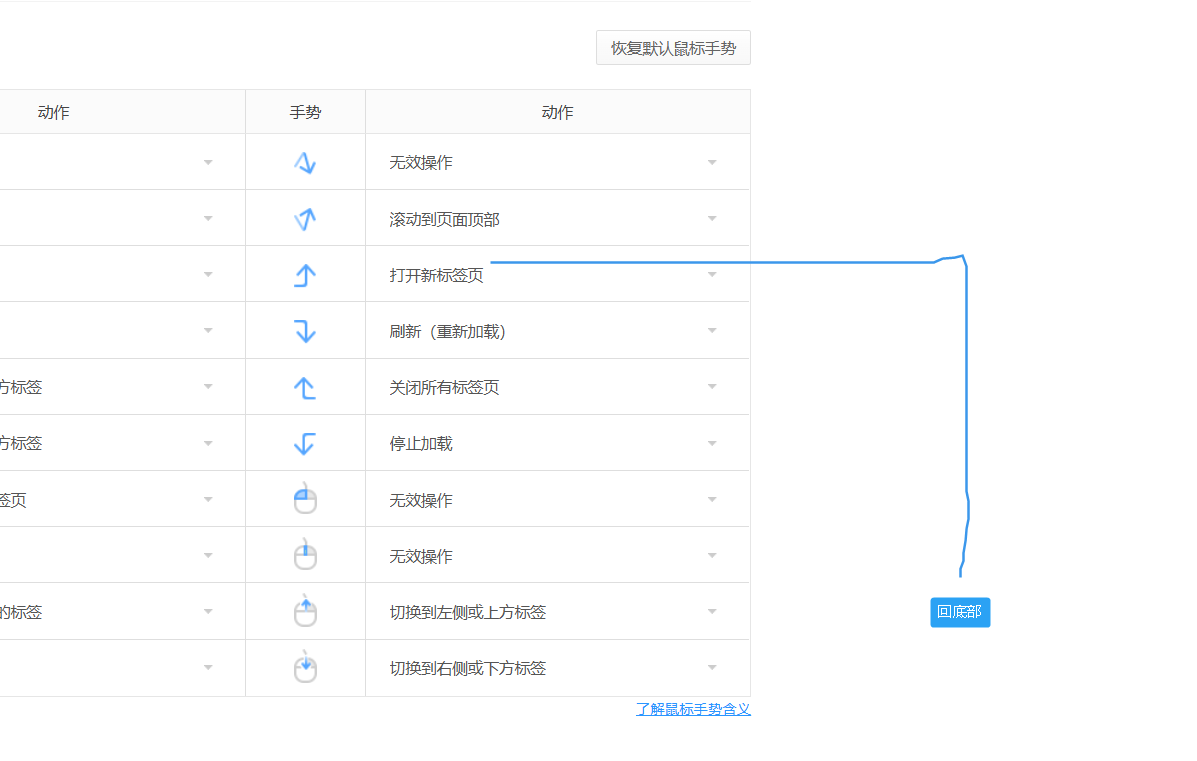Screen dimensions: 1197x761
Task: Open the 打开新标签页 action dropdown
Action: (557, 275)
